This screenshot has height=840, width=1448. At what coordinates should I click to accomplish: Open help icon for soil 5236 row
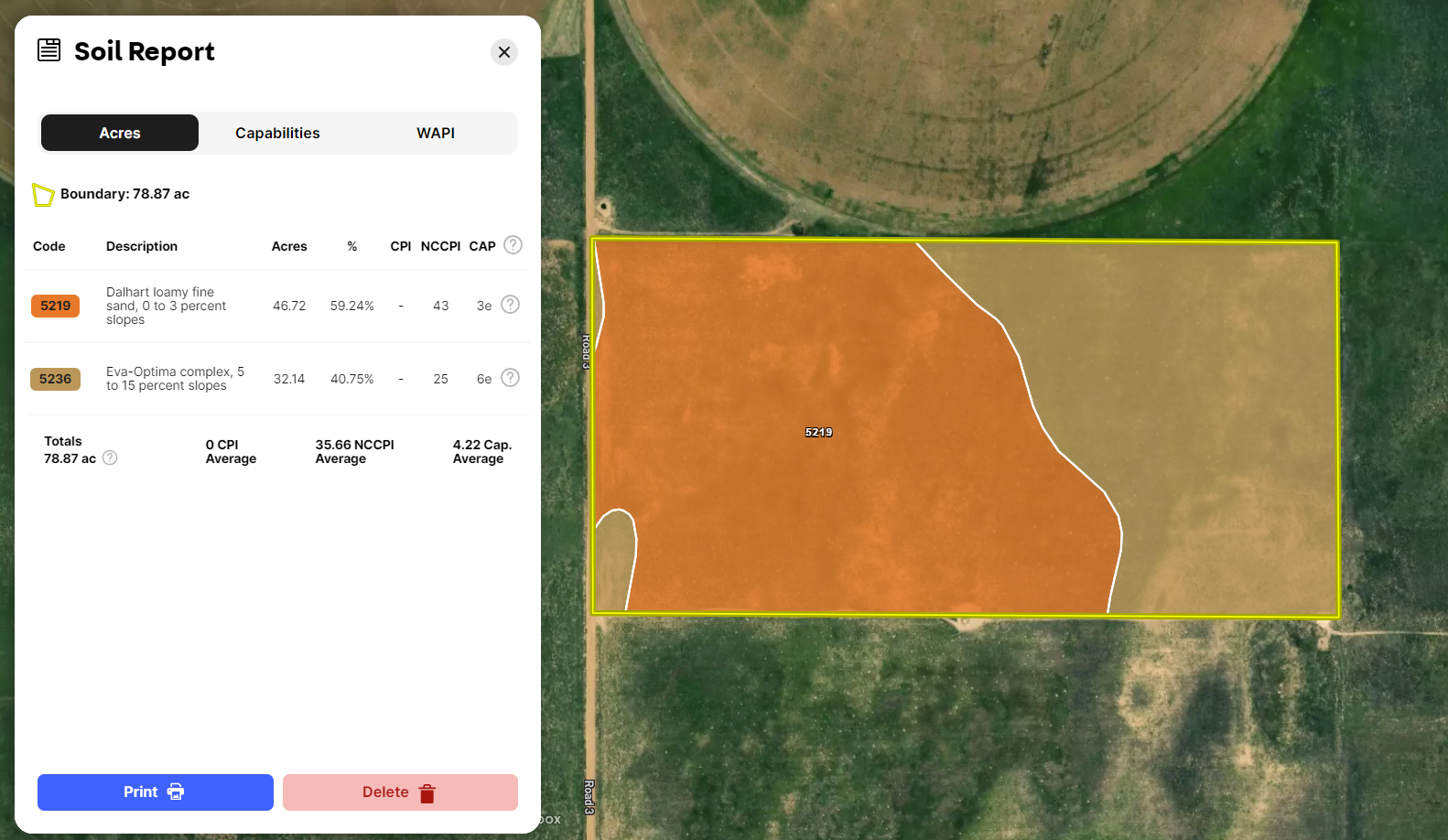511,378
